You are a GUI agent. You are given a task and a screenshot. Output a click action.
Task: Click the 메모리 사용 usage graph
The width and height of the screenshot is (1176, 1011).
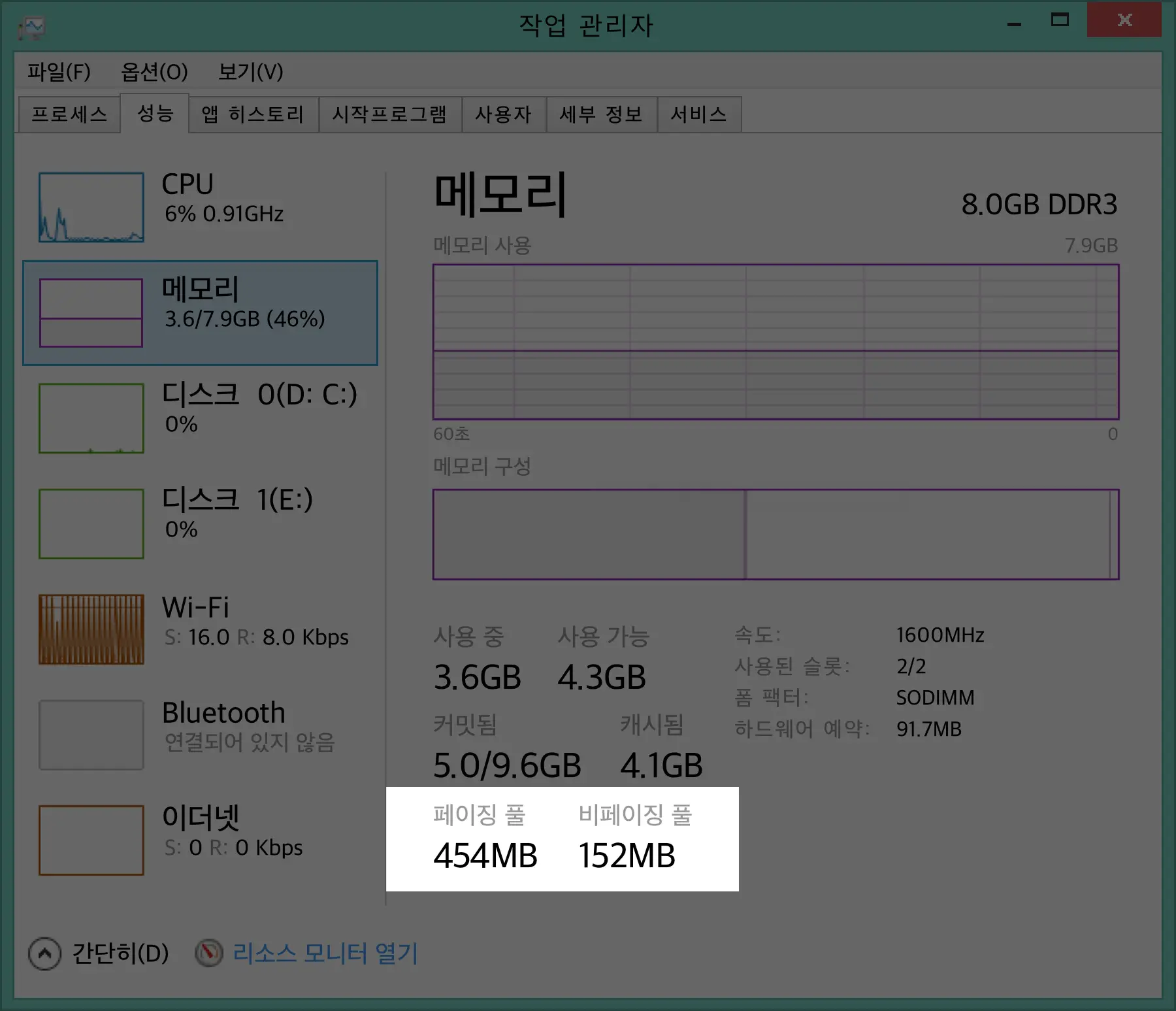click(776, 342)
